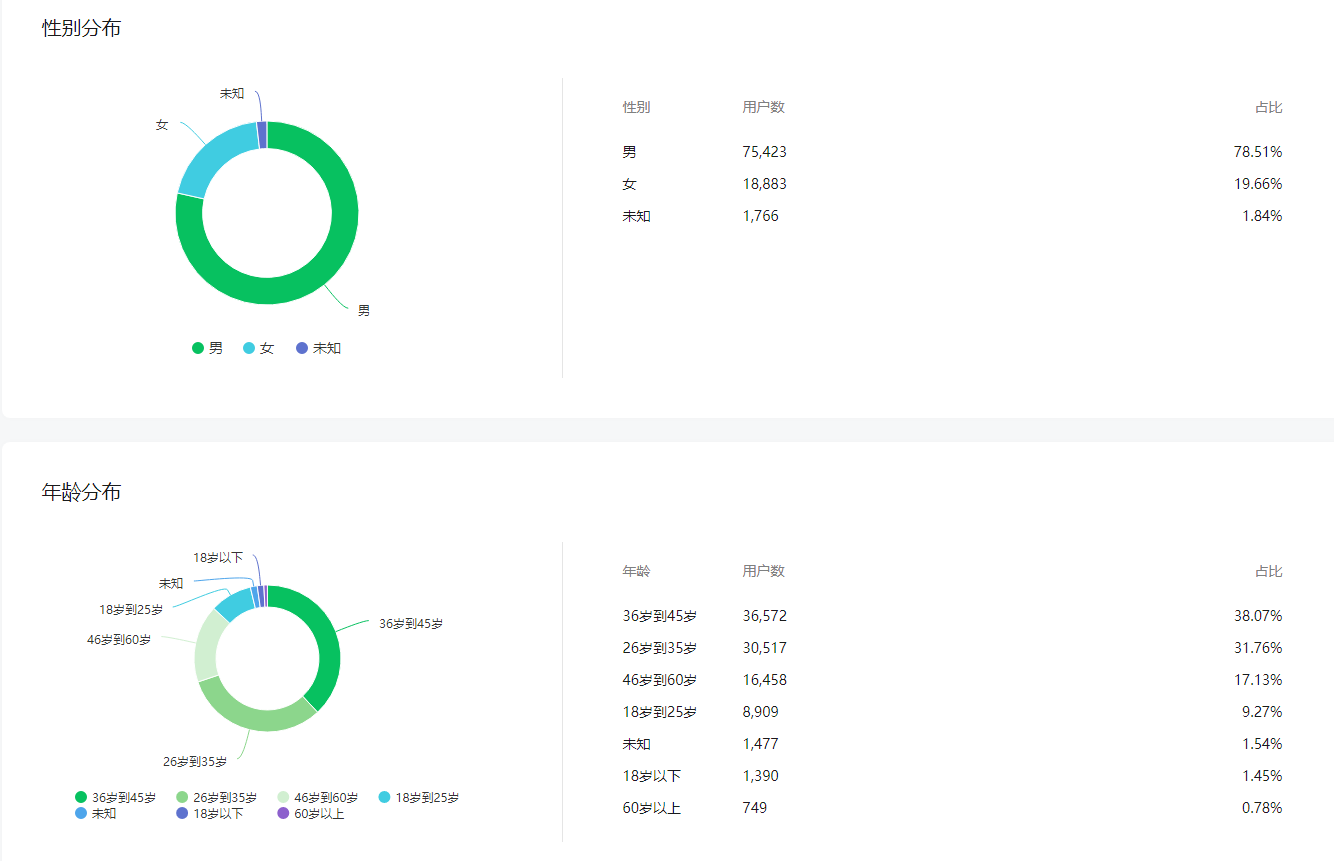Screen dimensions: 1334x861
Task: Toggle 36岁到45岁 legend entry below age chart
Action: point(116,798)
